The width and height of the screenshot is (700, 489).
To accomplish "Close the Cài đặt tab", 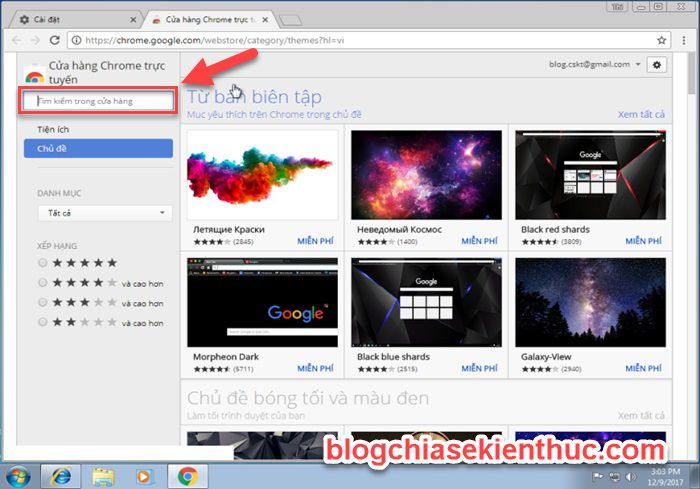I will click(133, 20).
